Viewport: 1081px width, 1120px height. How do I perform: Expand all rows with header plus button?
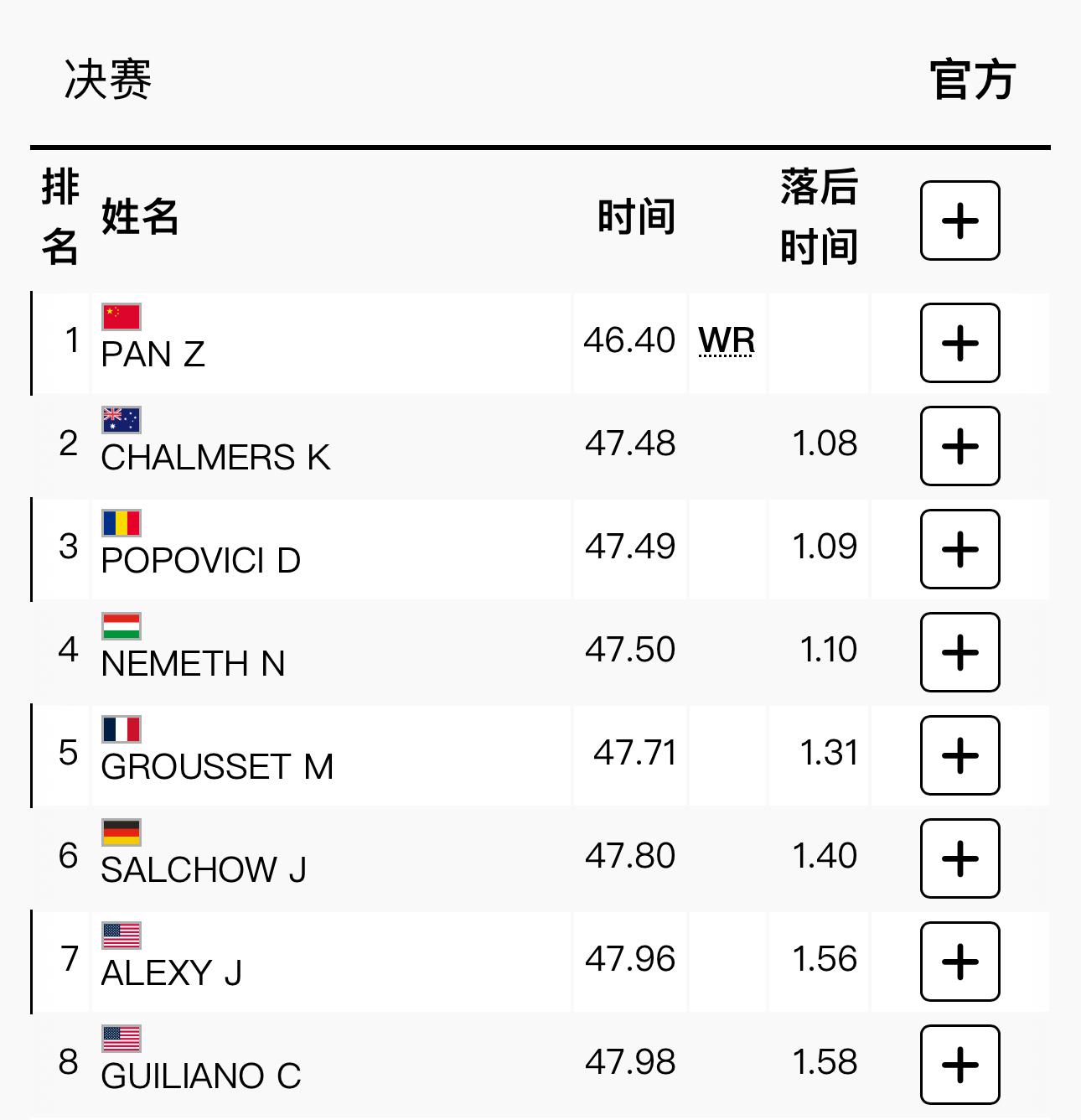[x=959, y=220]
